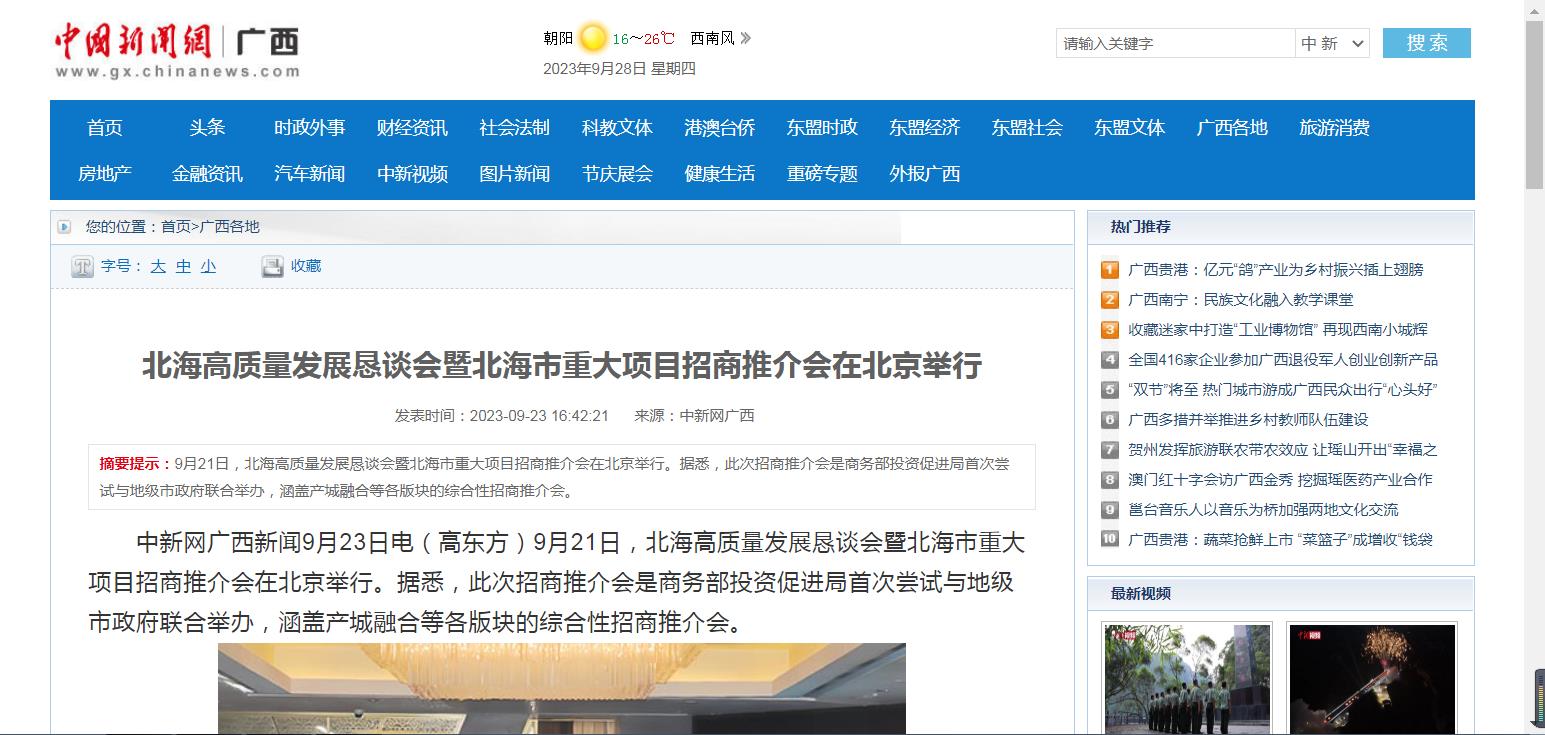The width and height of the screenshot is (1545, 735).
Task: Open the 中新 search scope dropdown
Action: tap(1332, 43)
